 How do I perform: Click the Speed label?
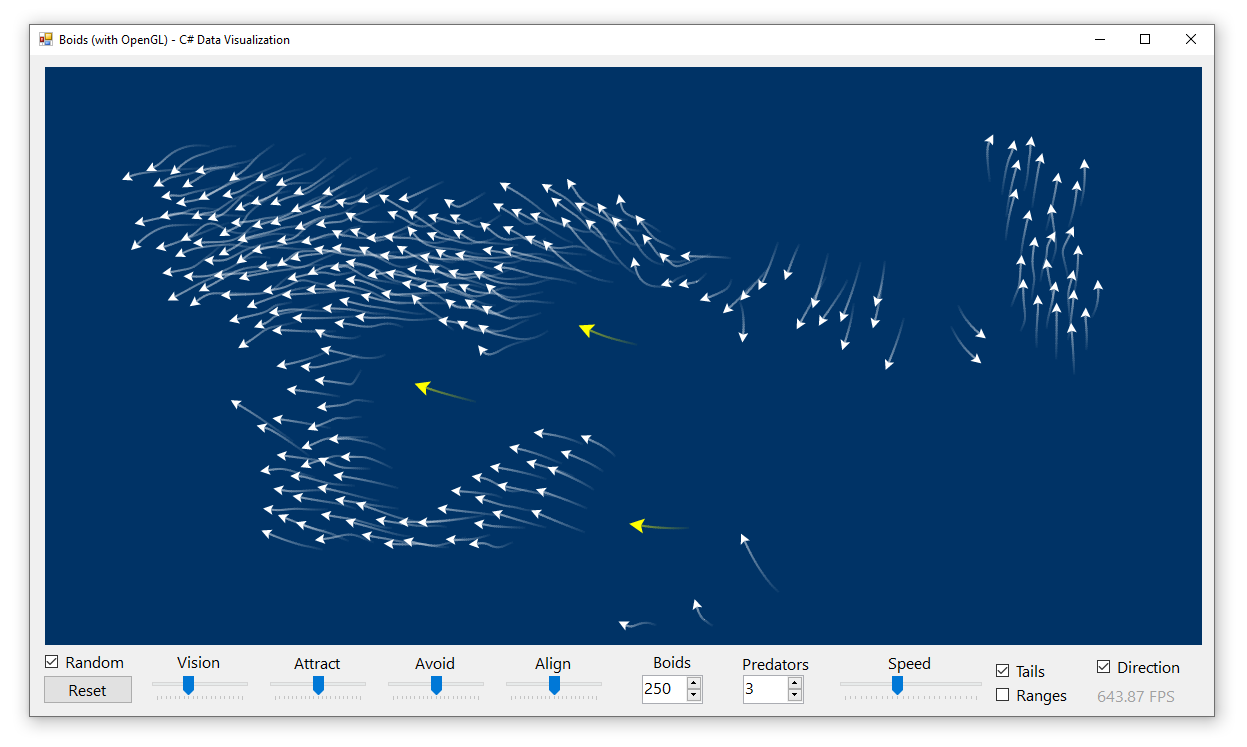coord(909,663)
